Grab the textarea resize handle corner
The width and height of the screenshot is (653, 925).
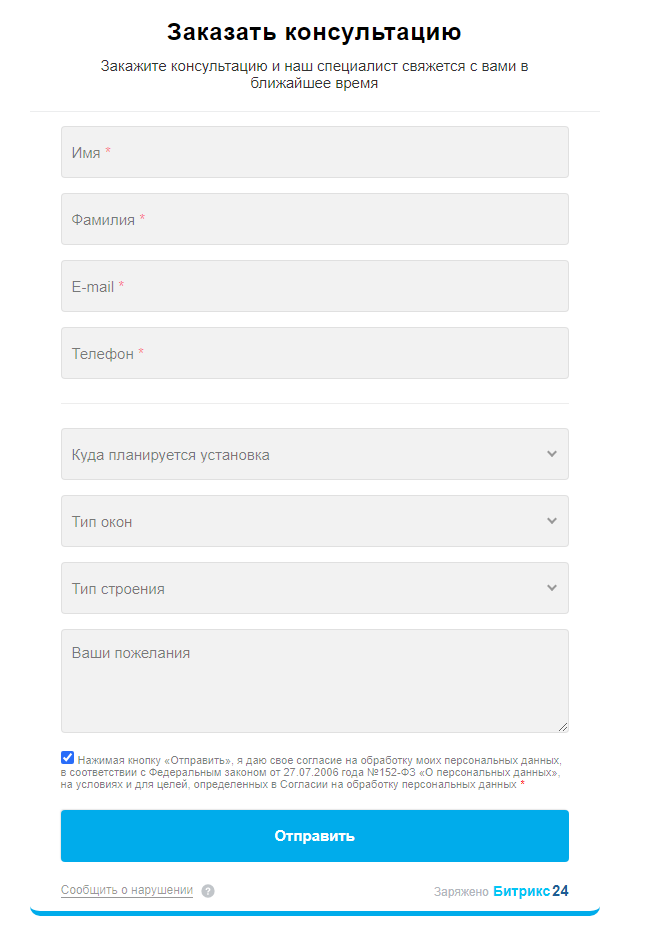click(563, 727)
